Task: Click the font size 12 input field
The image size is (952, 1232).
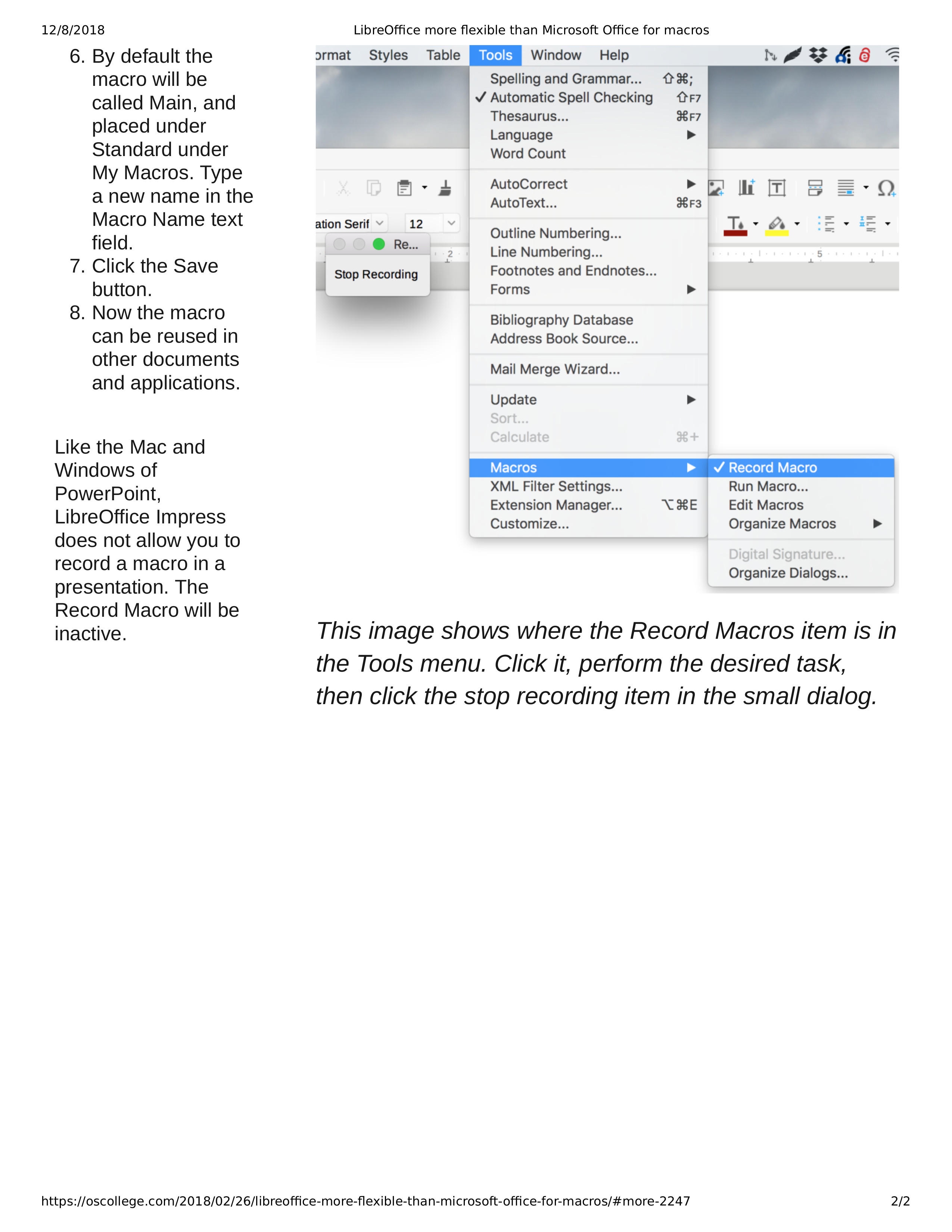Action: point(424,224)
